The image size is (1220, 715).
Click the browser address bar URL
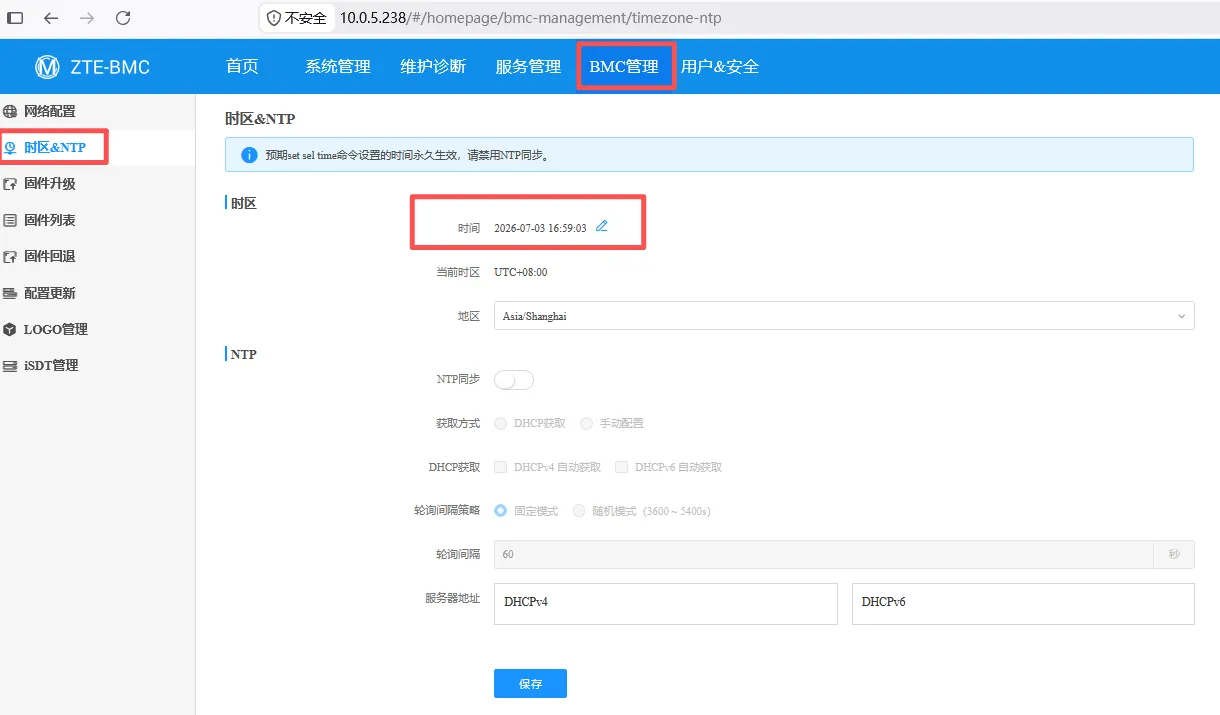[x=531, y=18]
